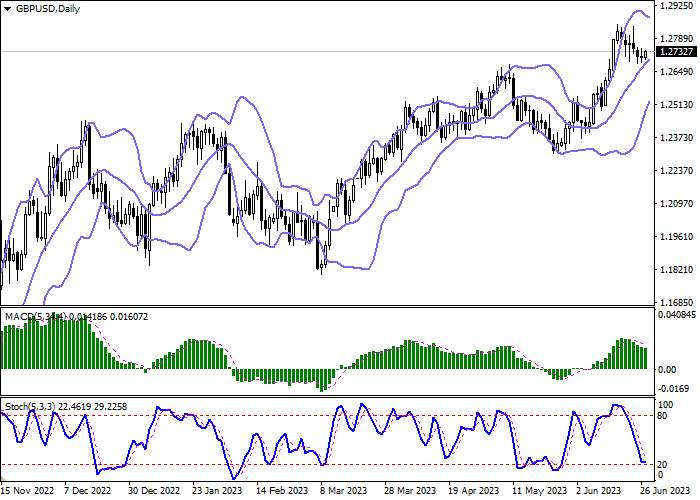
Task: Click the 1.22370 price scale value
Action: 676,171
